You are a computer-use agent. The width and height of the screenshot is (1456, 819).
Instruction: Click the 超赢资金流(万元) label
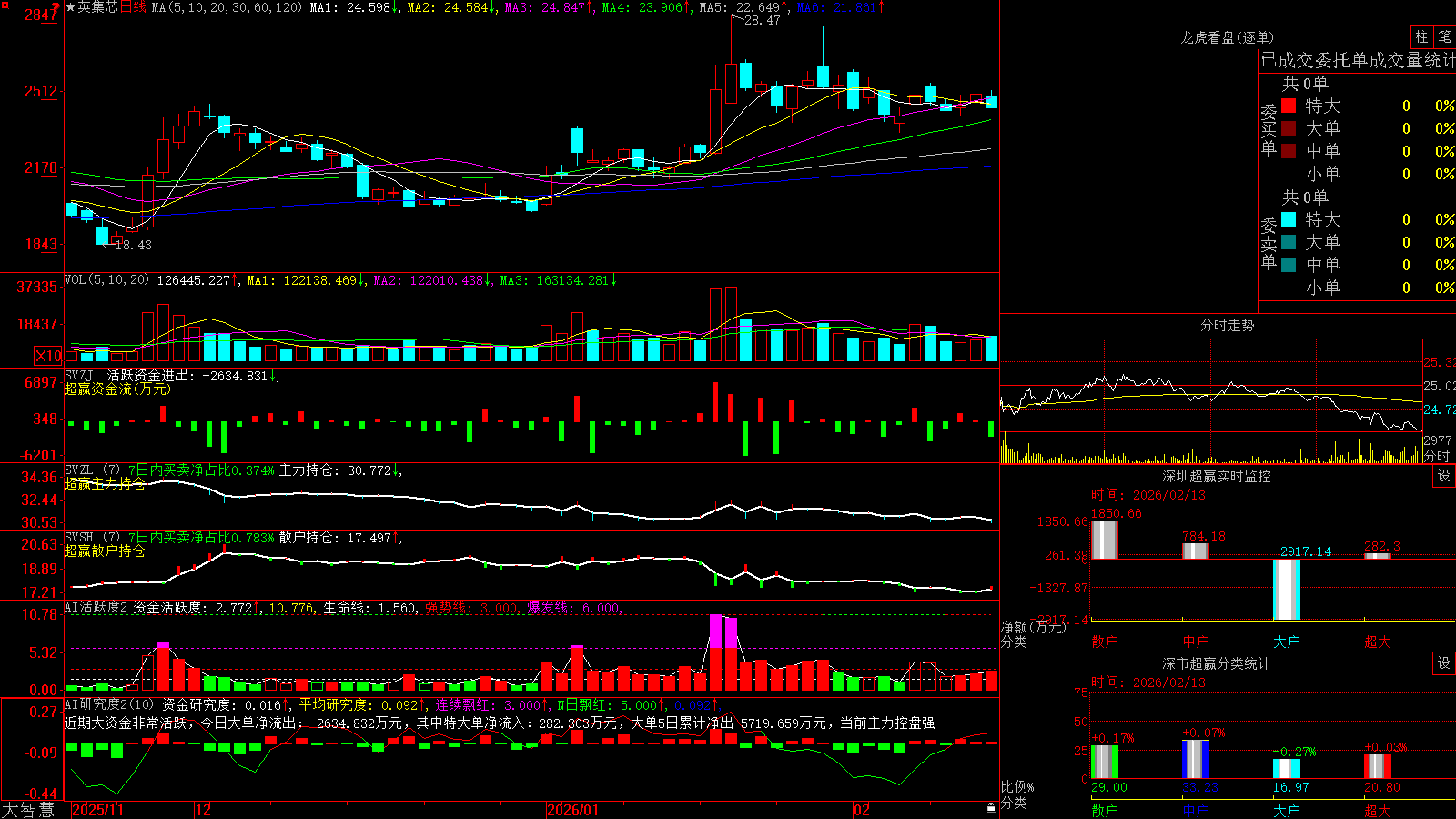point(117,389)
